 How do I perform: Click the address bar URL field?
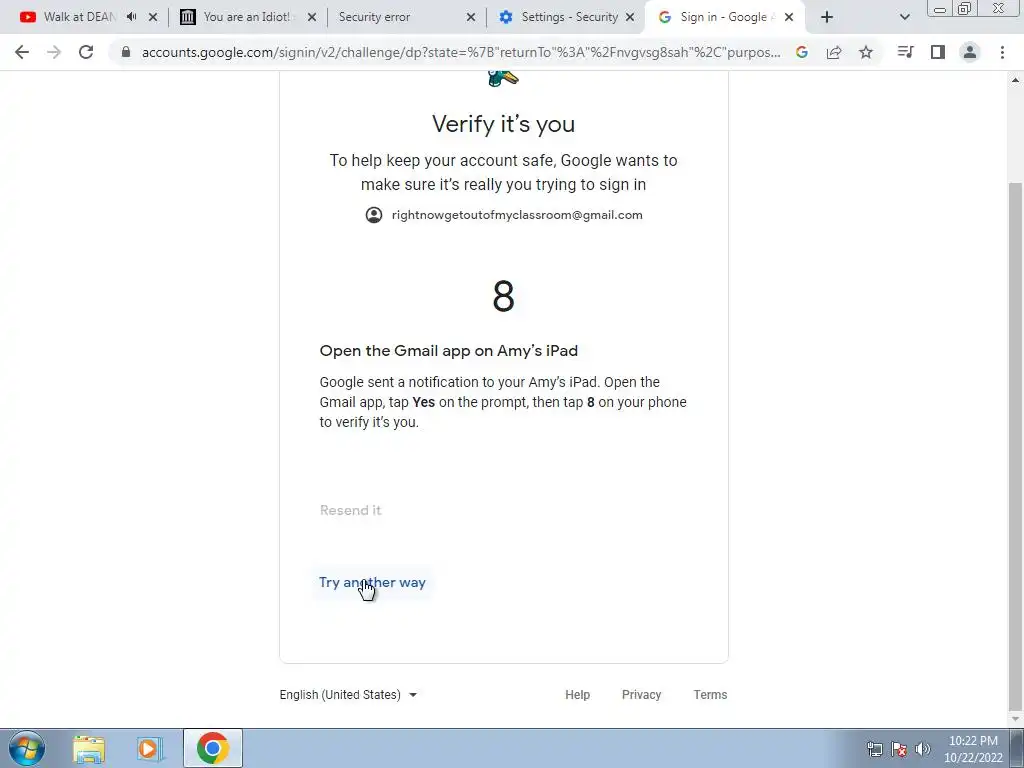pos(461,52)
